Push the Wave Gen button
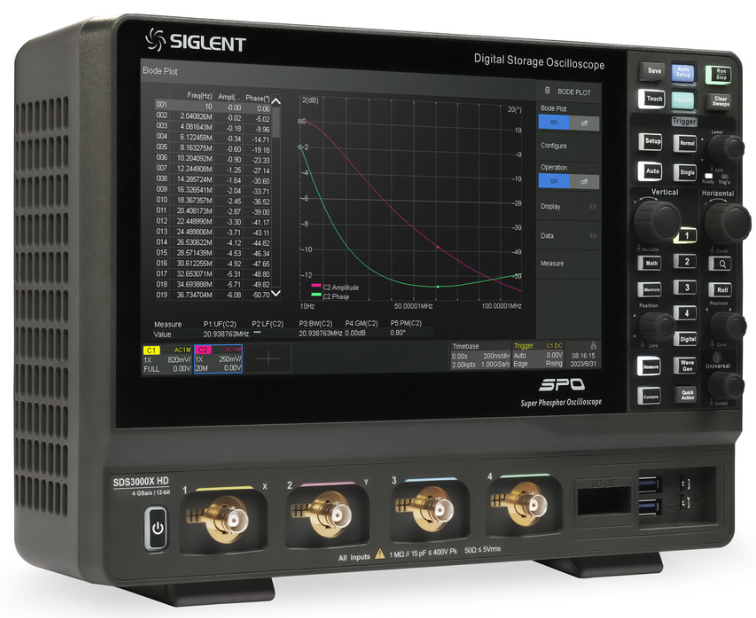Image resolution: width=756 pixels, height=618 pixels. coord(686,366)
